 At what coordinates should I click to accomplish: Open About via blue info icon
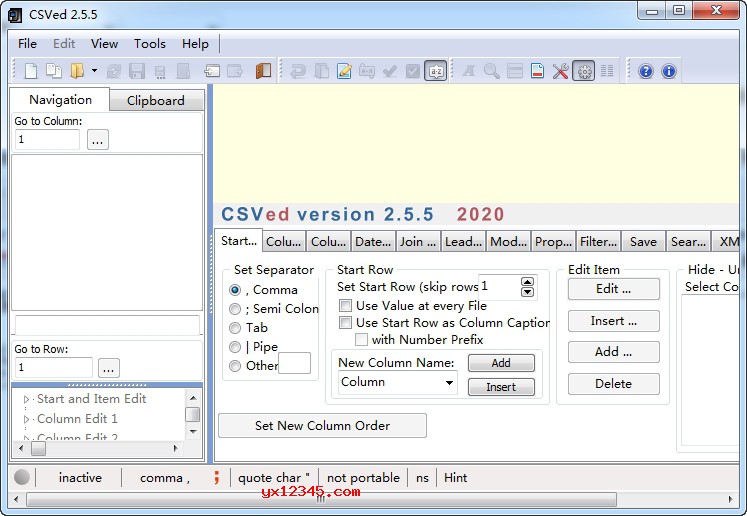[x=669, y=71]
